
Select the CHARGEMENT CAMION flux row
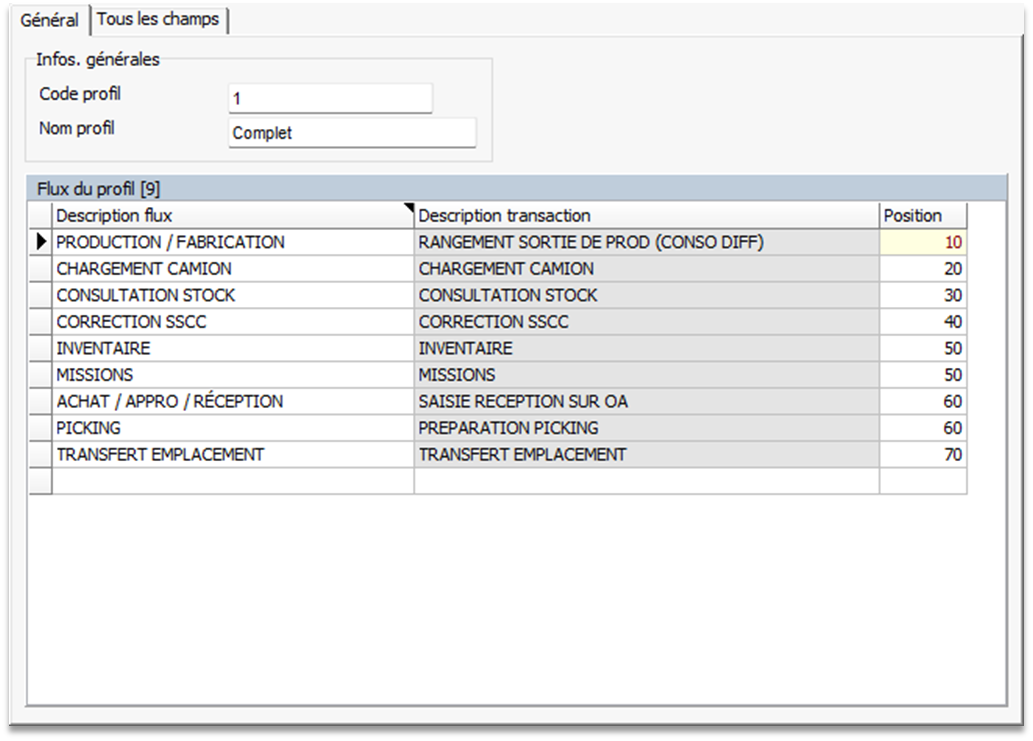tap(232, 269)
